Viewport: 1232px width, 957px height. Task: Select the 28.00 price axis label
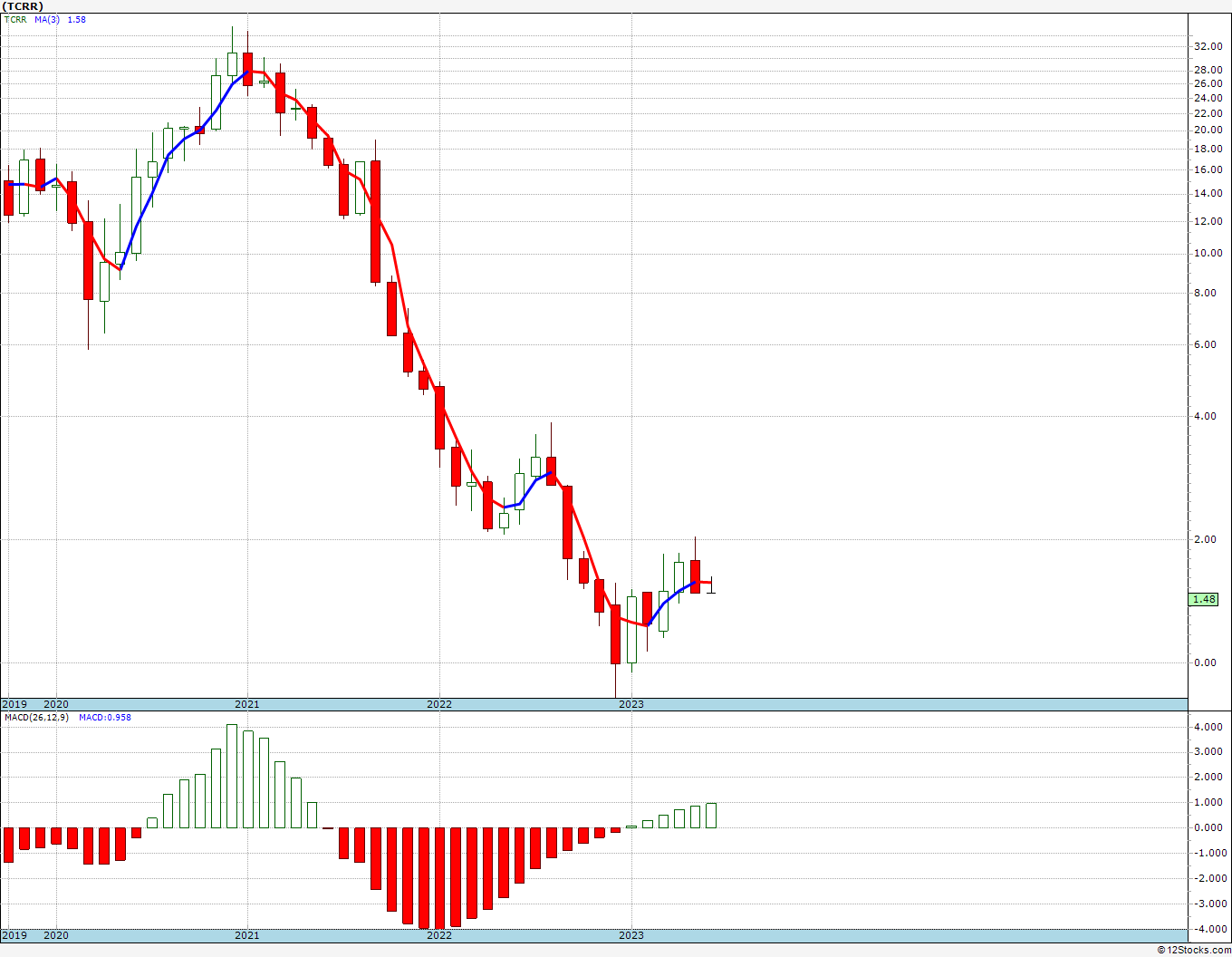(1208, 70)
